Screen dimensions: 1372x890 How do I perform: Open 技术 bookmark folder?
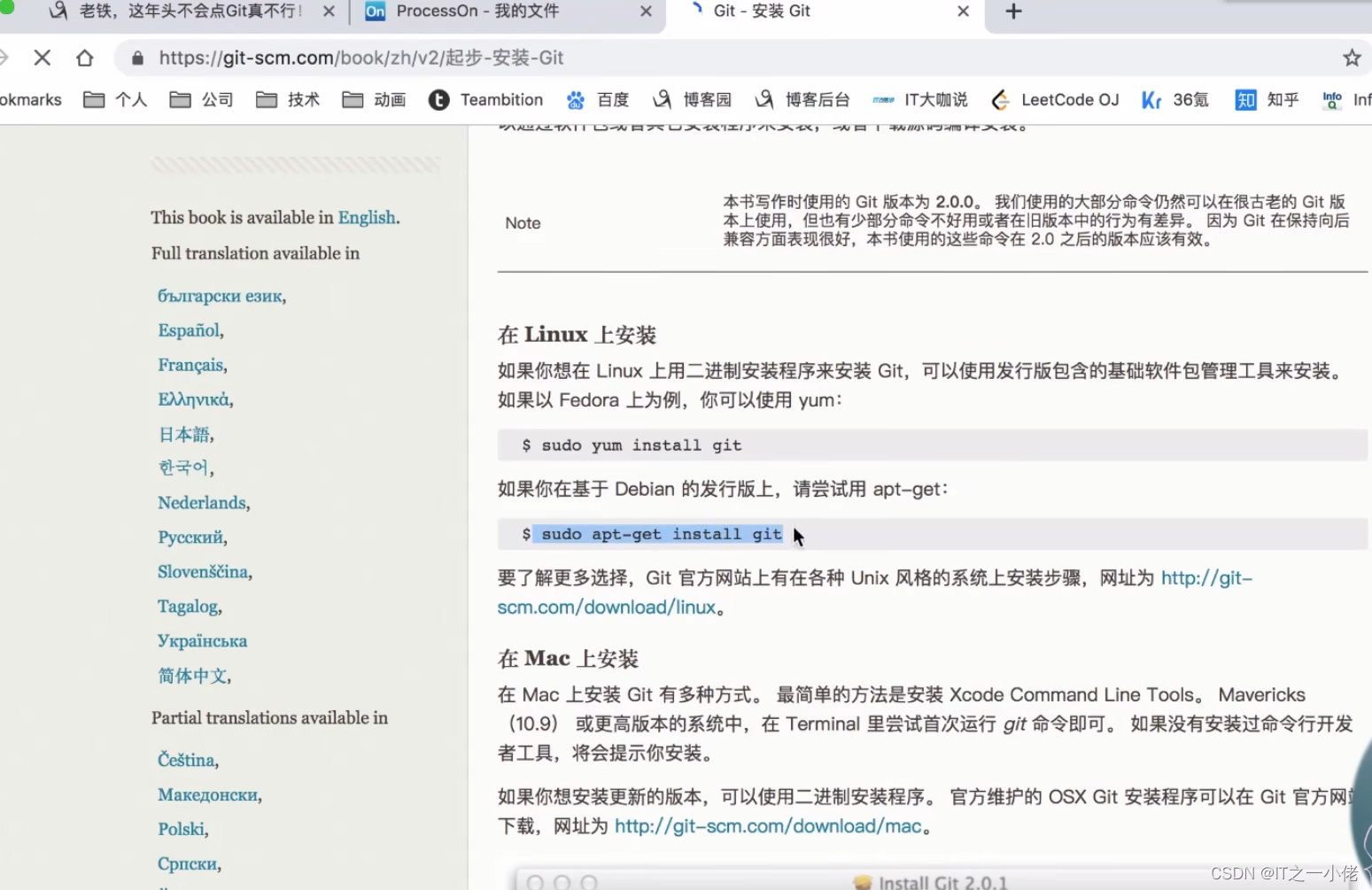click(287, 100)
